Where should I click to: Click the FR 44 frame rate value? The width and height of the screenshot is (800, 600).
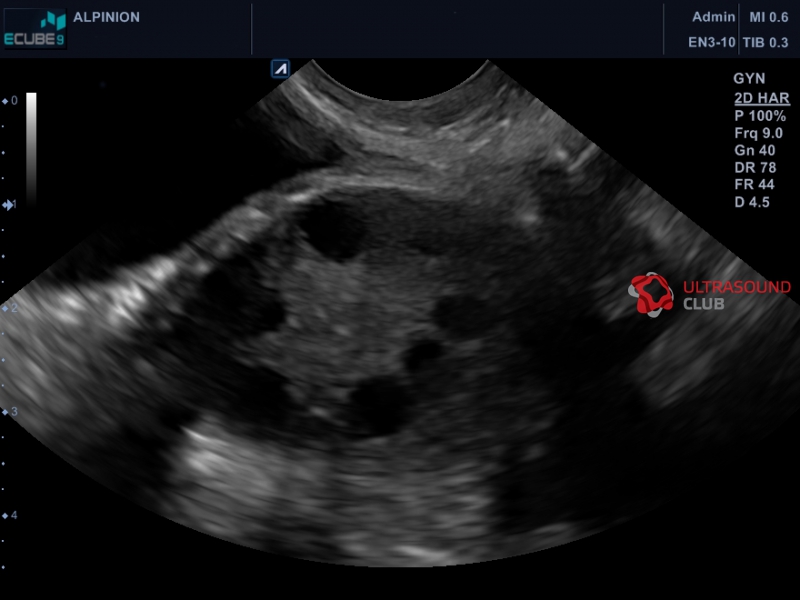coord(754,185)
